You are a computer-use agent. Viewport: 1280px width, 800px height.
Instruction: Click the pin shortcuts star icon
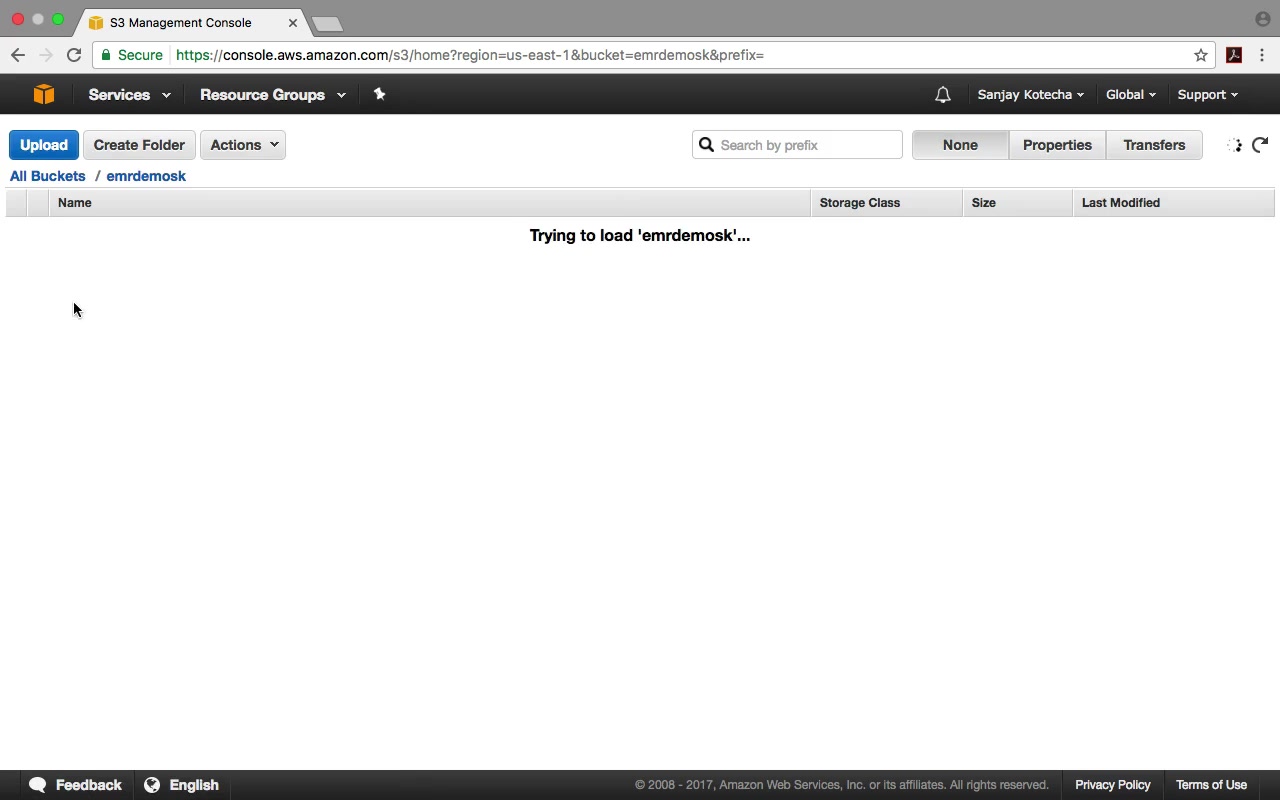click(379, 94)
